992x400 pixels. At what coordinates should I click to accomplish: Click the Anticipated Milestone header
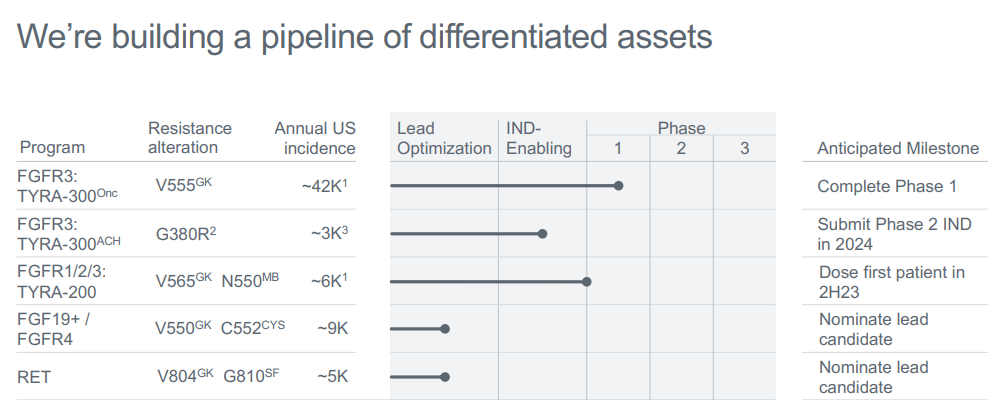[898, 149]
